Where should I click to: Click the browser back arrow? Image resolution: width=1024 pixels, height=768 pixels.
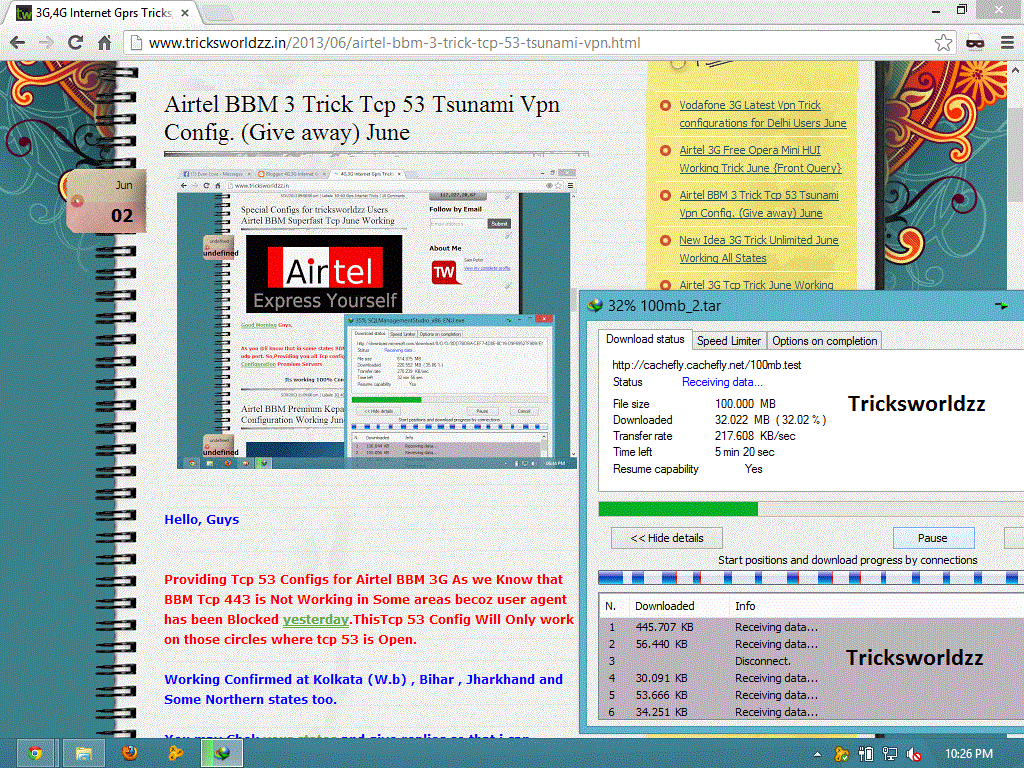point(18,43)
